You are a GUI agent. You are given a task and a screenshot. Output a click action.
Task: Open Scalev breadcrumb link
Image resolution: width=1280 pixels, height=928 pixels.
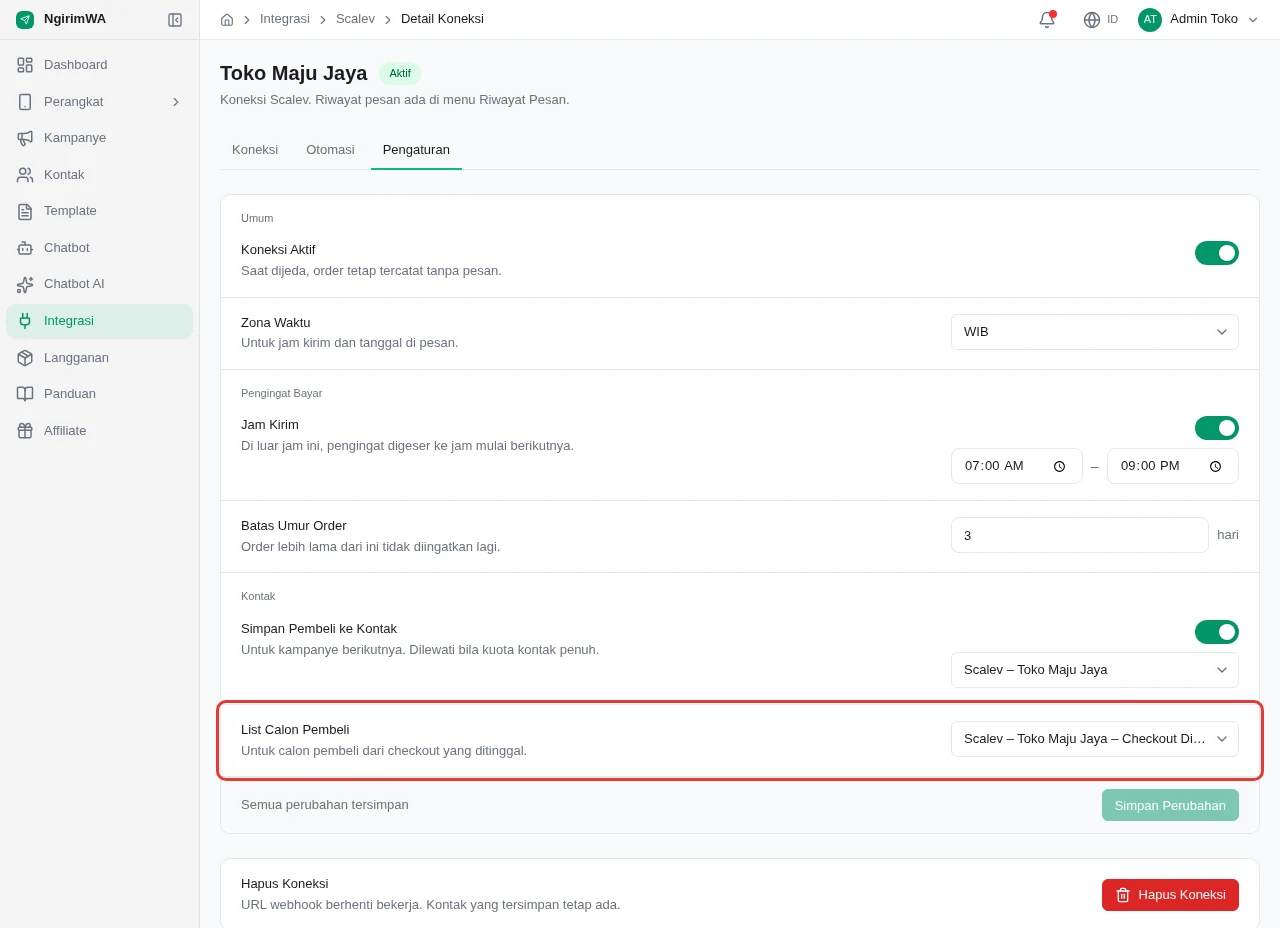pos(355,19)
